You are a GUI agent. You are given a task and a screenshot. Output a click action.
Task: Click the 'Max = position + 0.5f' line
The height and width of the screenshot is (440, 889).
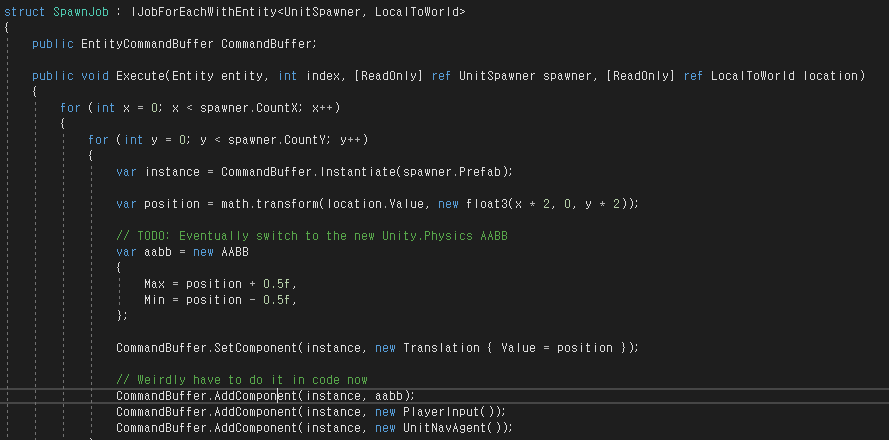pyautogui.click(x=221, y=284)
